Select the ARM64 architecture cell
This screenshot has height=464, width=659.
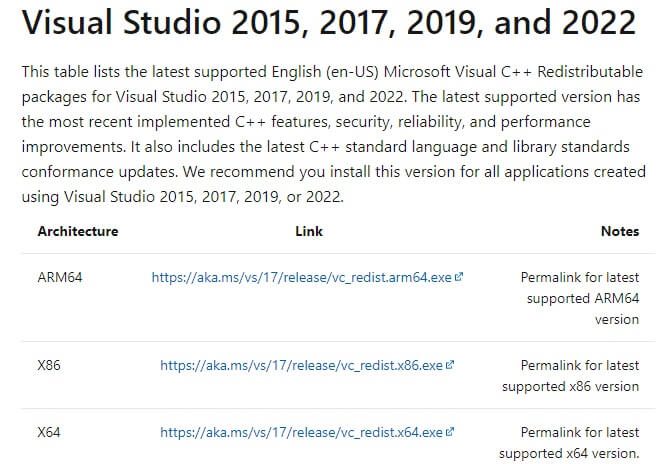[x=60, y=277]
